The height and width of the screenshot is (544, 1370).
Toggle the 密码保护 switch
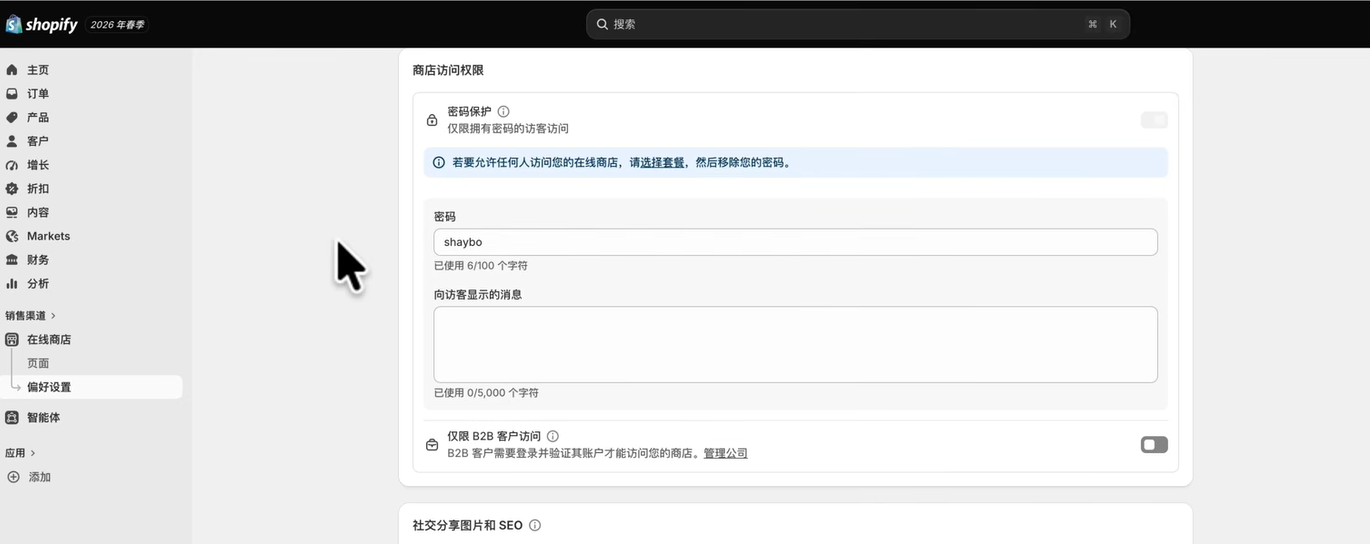click(x=1154, y=120)
